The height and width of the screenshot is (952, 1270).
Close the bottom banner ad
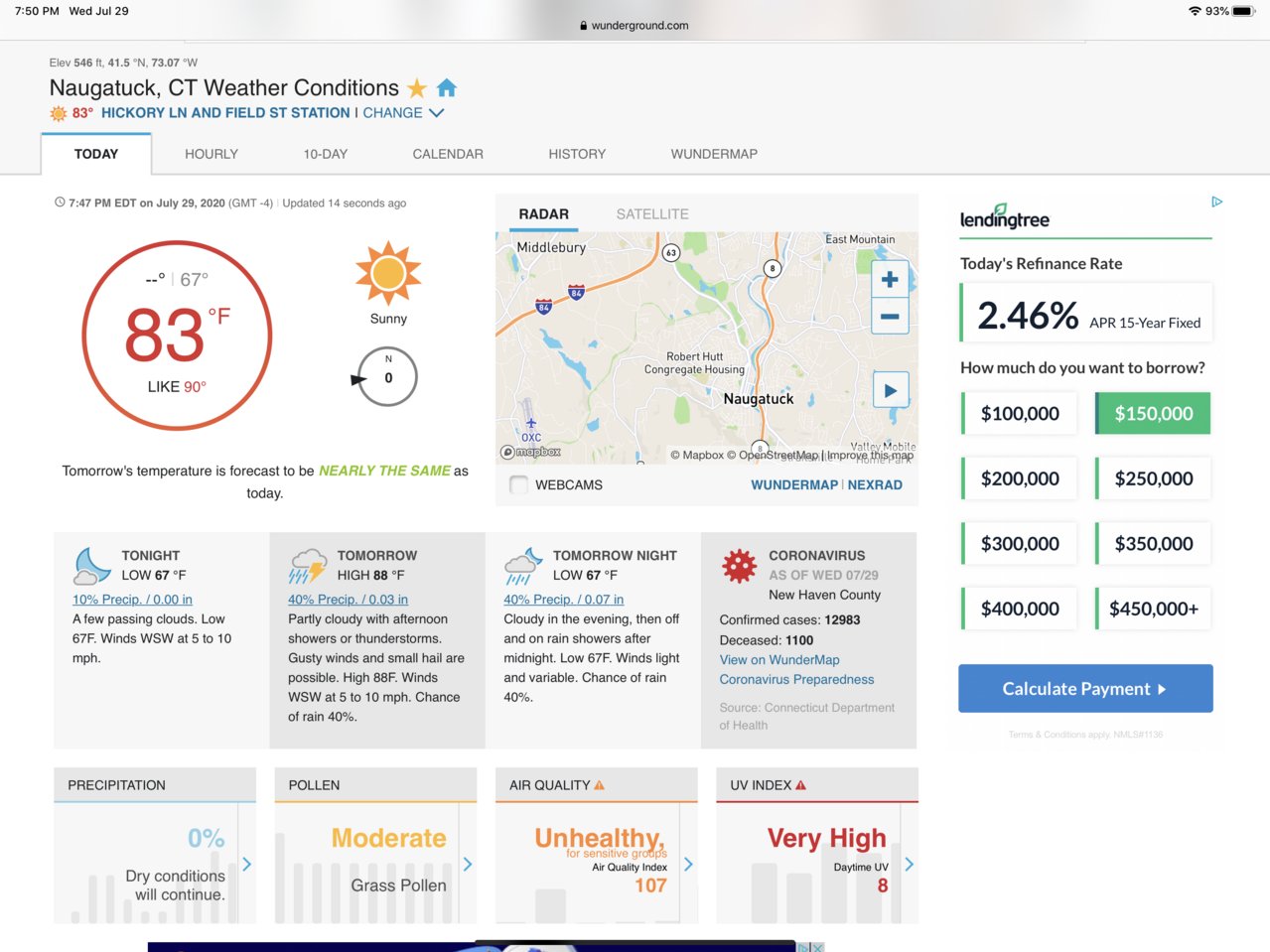coord(817,947)
